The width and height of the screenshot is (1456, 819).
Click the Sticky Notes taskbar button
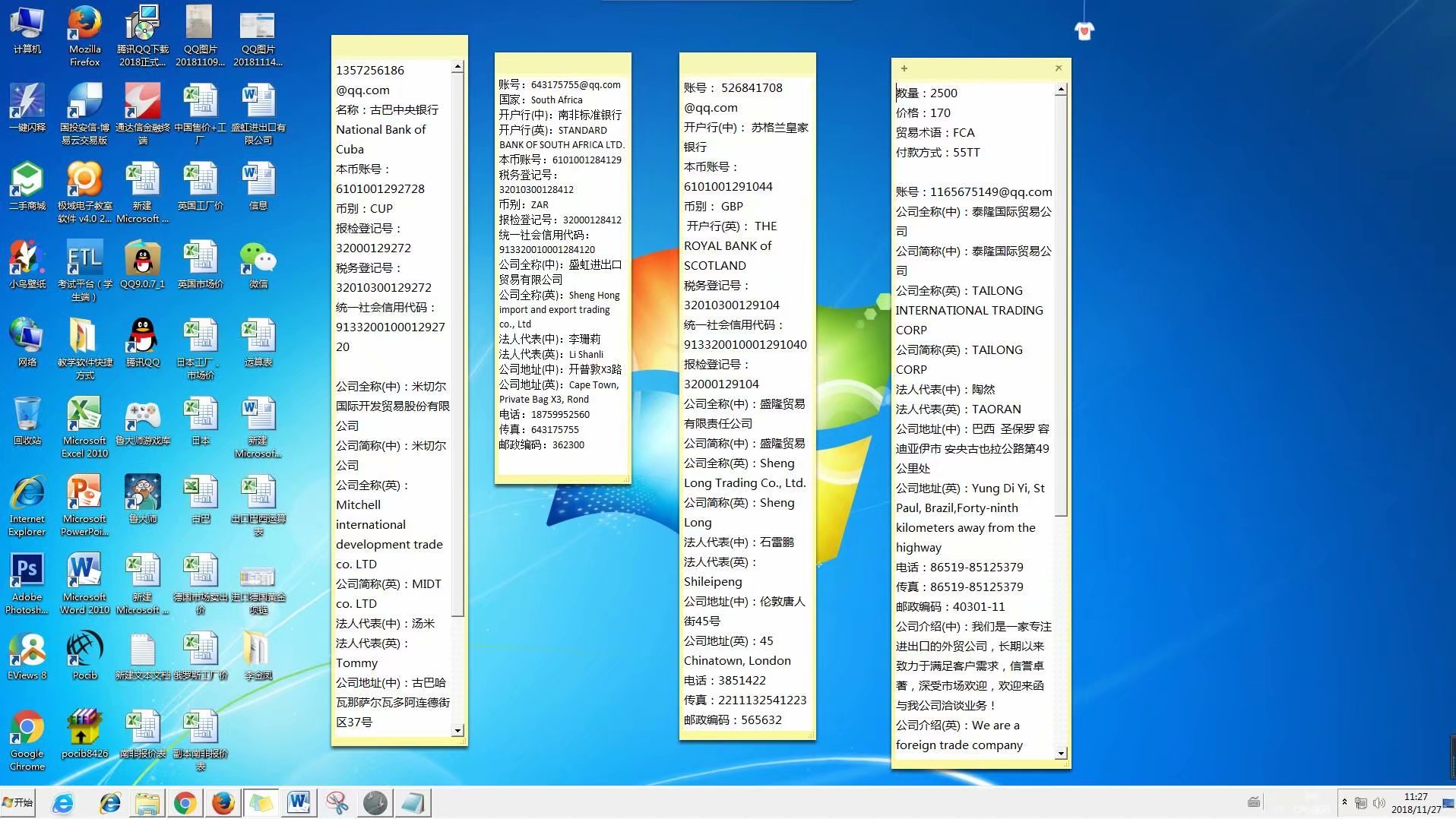point(261,803)
